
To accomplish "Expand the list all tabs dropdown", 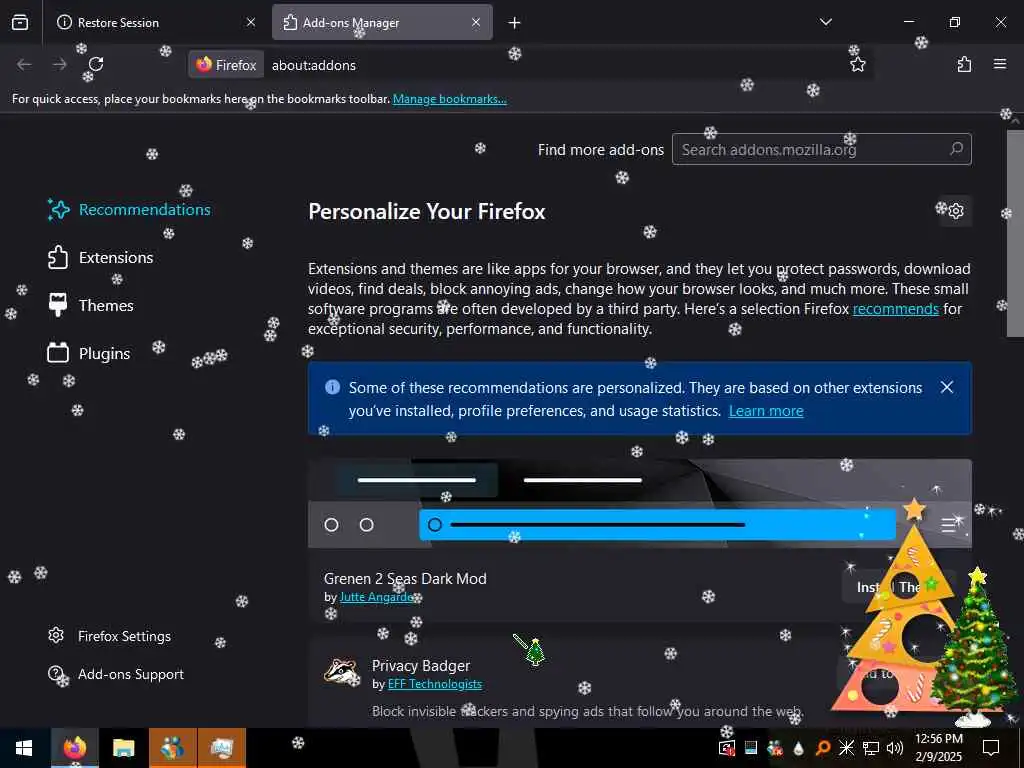I will tap(825, 22).
